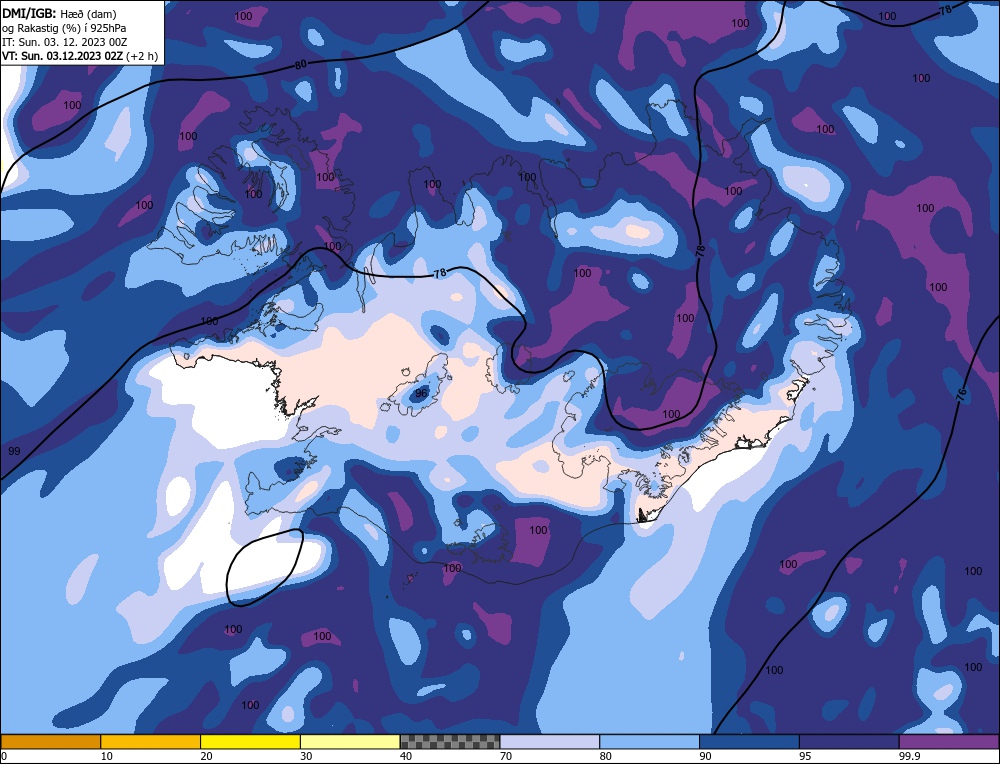1000x764 pixels.
Task: Click the legend tick label '30'
Action: pyautogui.click(x=306, y=756)
